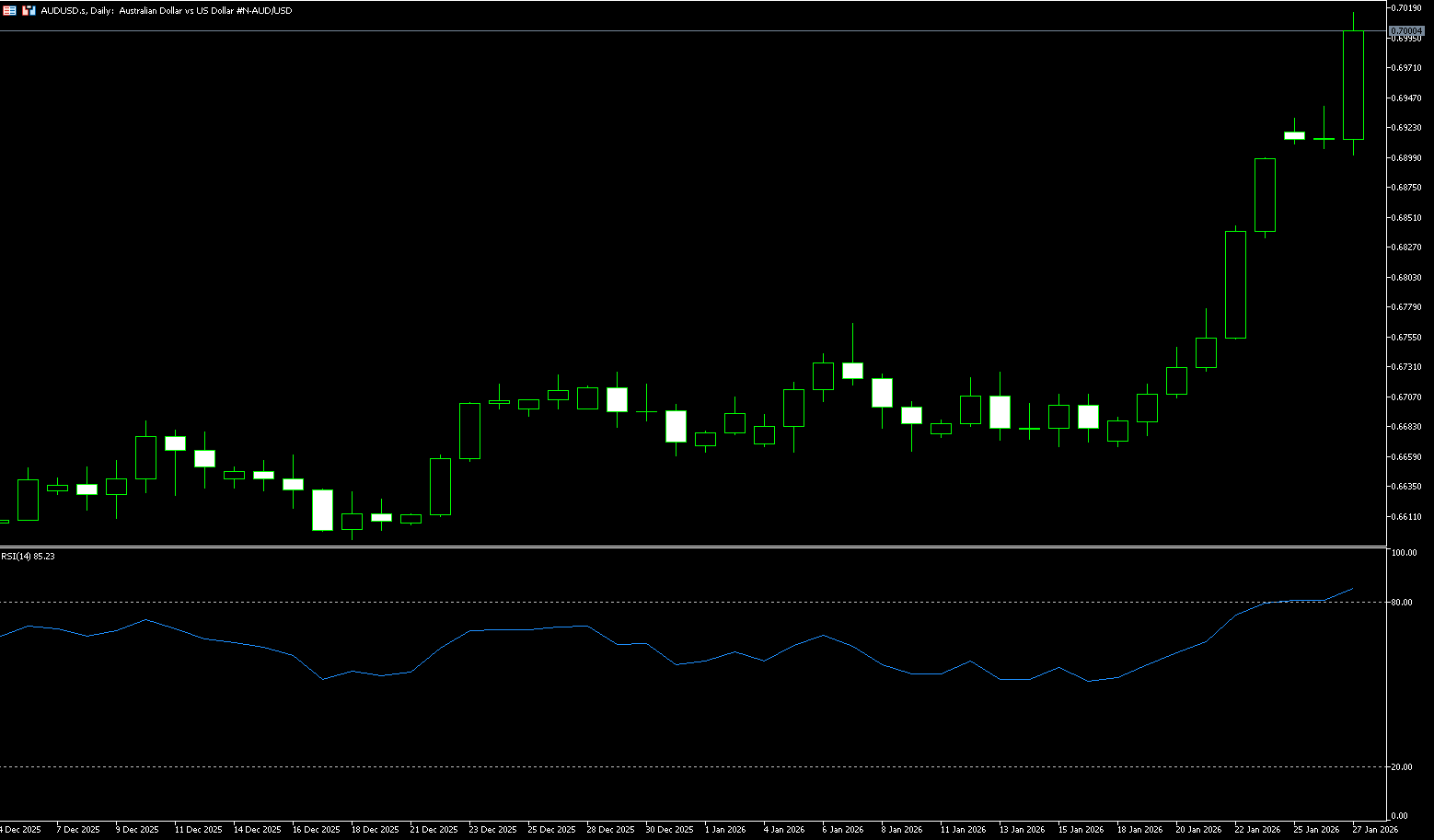Click the AUDUSD.s Daily chart title
Viewport: 1434px width, 840px height.
pos(166,11)
